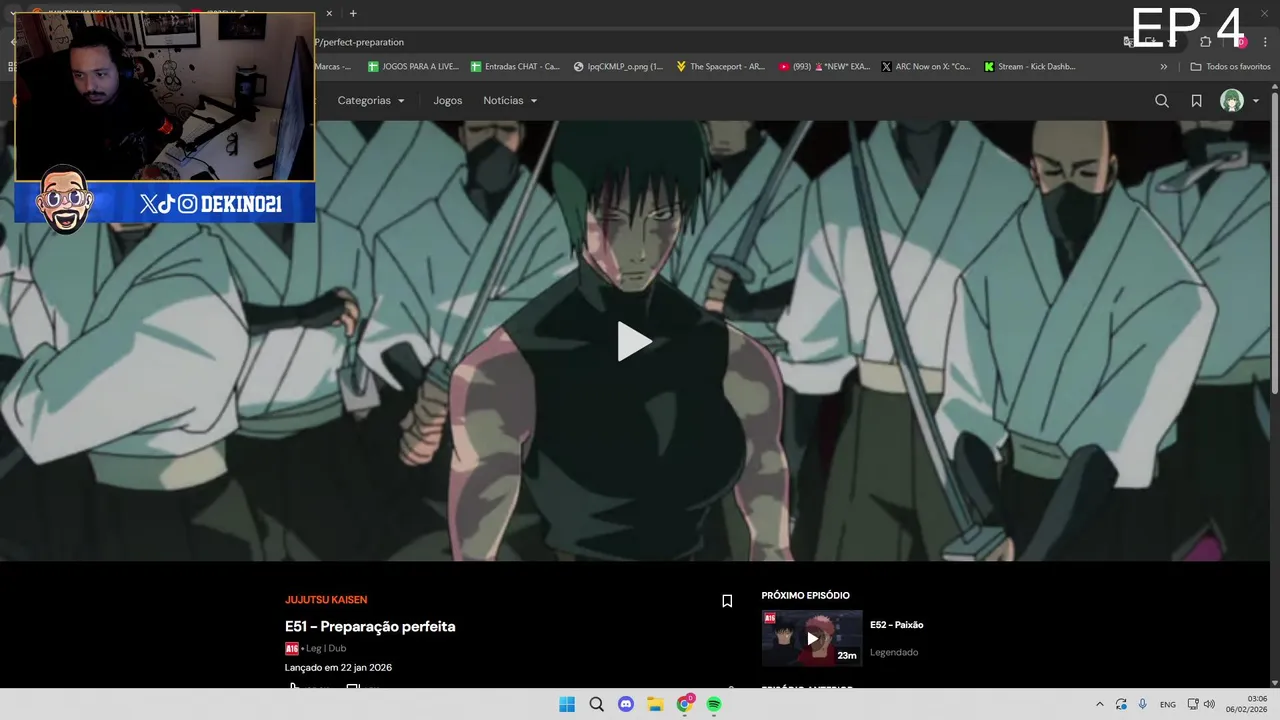Show hidden system tray icons

point(1100,704)
